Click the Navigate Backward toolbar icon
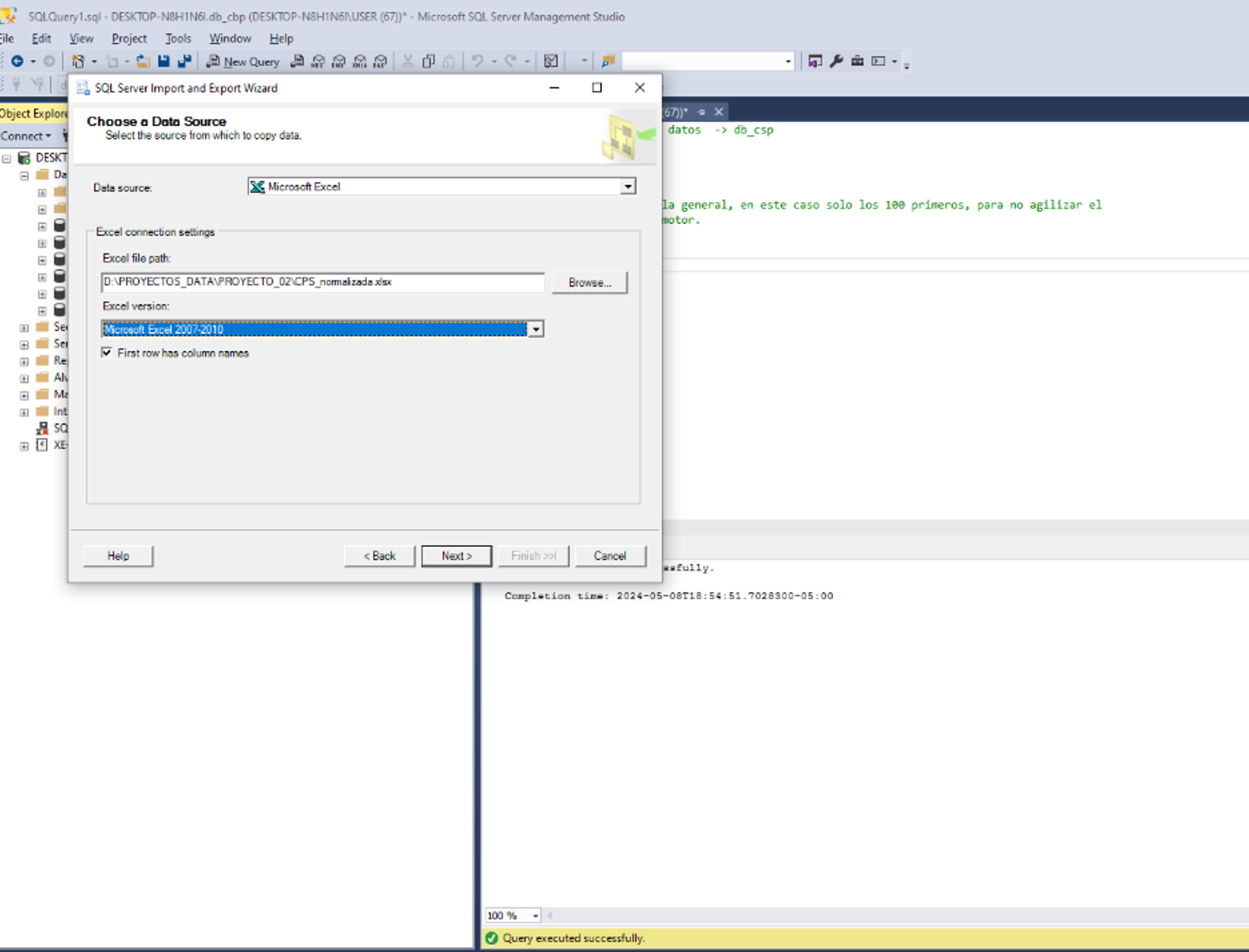Screen dimensions: 1249x952 pos(17,61)
